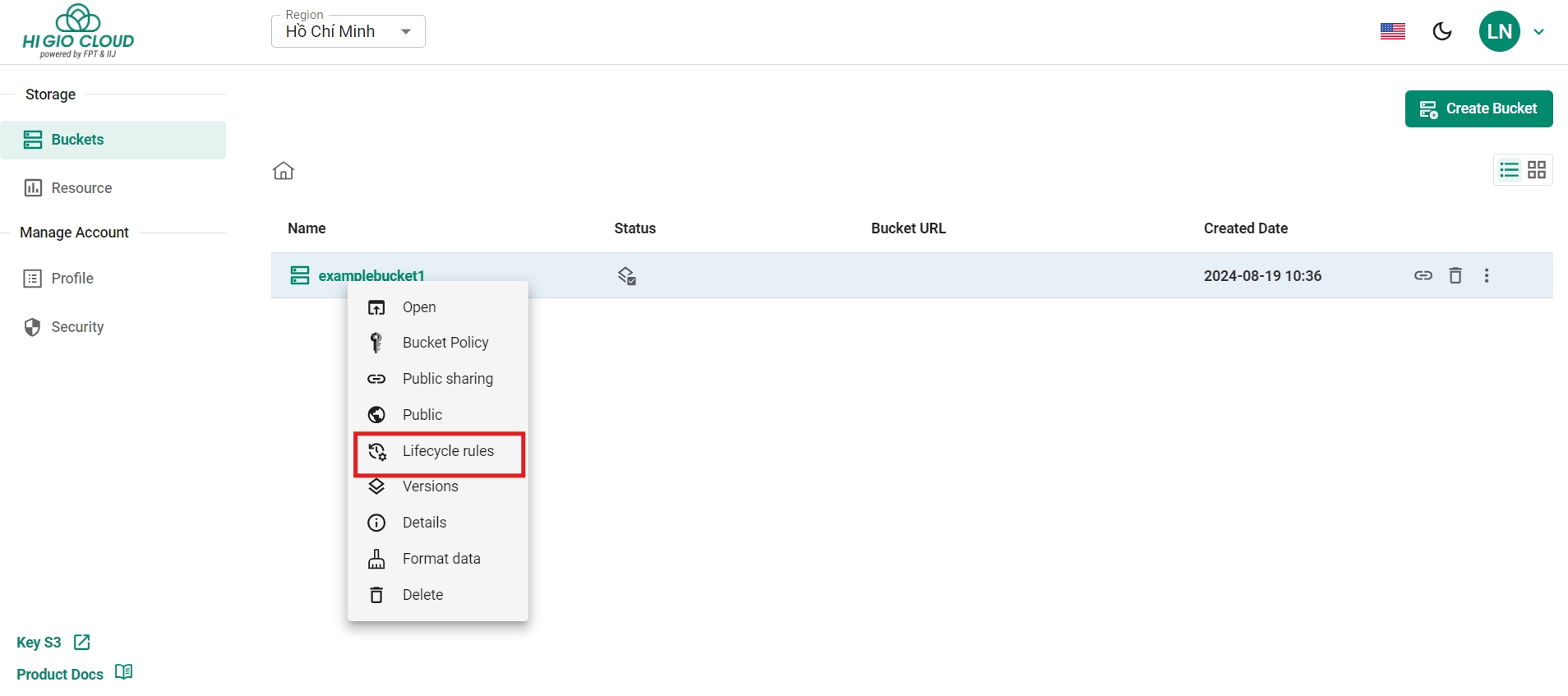1568x696 pixels.
Task: Click the LN user avatar
Action: tap(1500, 31)
